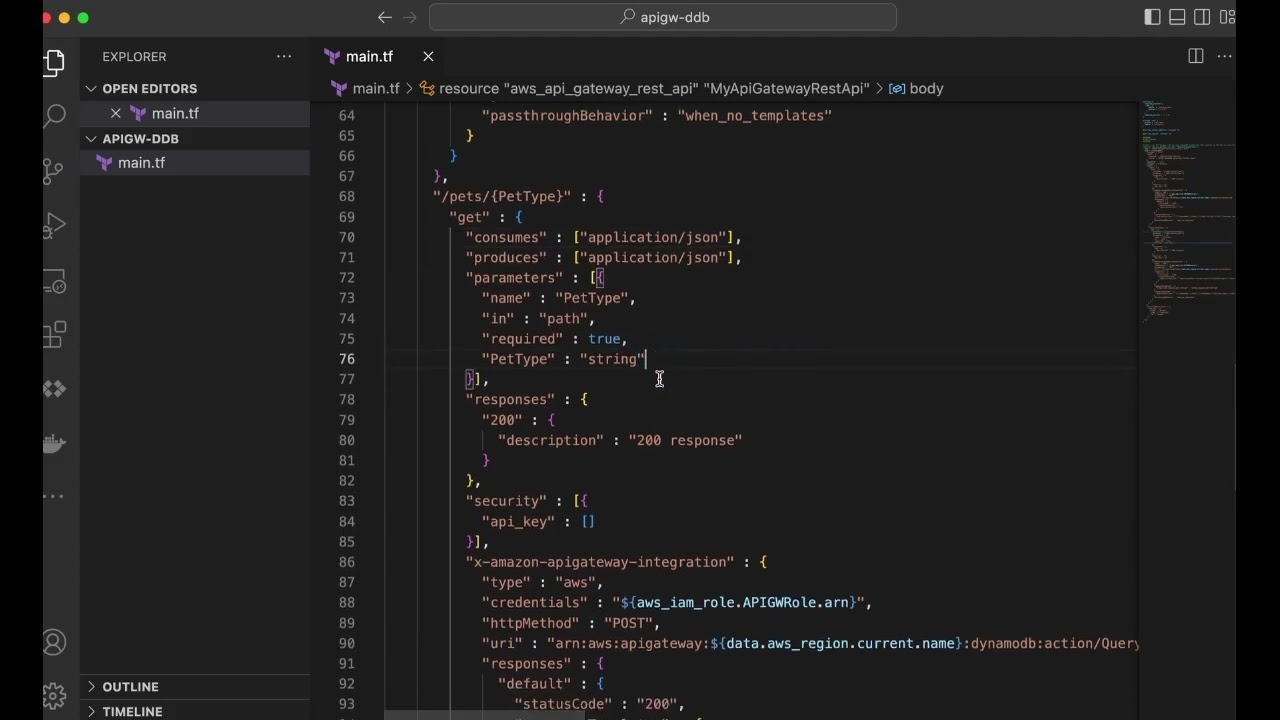Screen dimensions: 1280x720
Task: Click "200 response" description value
Action: pyautogui.click(x=685, y=440)
